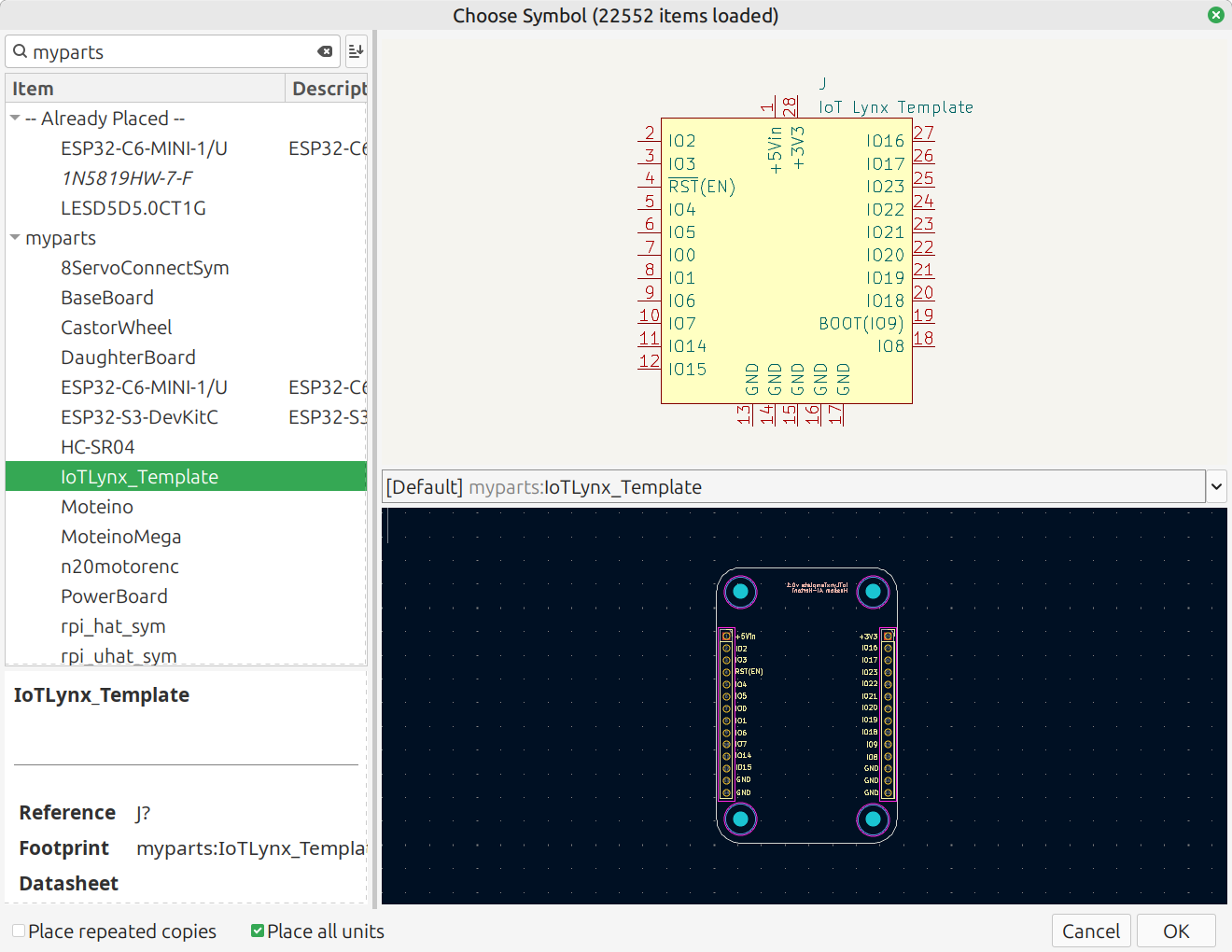Close the Choose Symbol dialog window
This screenshot has width=1232, height=952.
point(1215,15)
